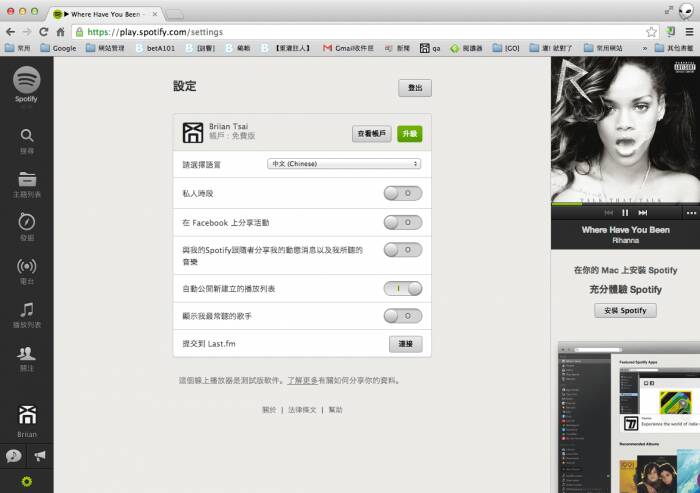Open the new tab button
The width and height of the screenshot is (700, 493).
[175, 14]
